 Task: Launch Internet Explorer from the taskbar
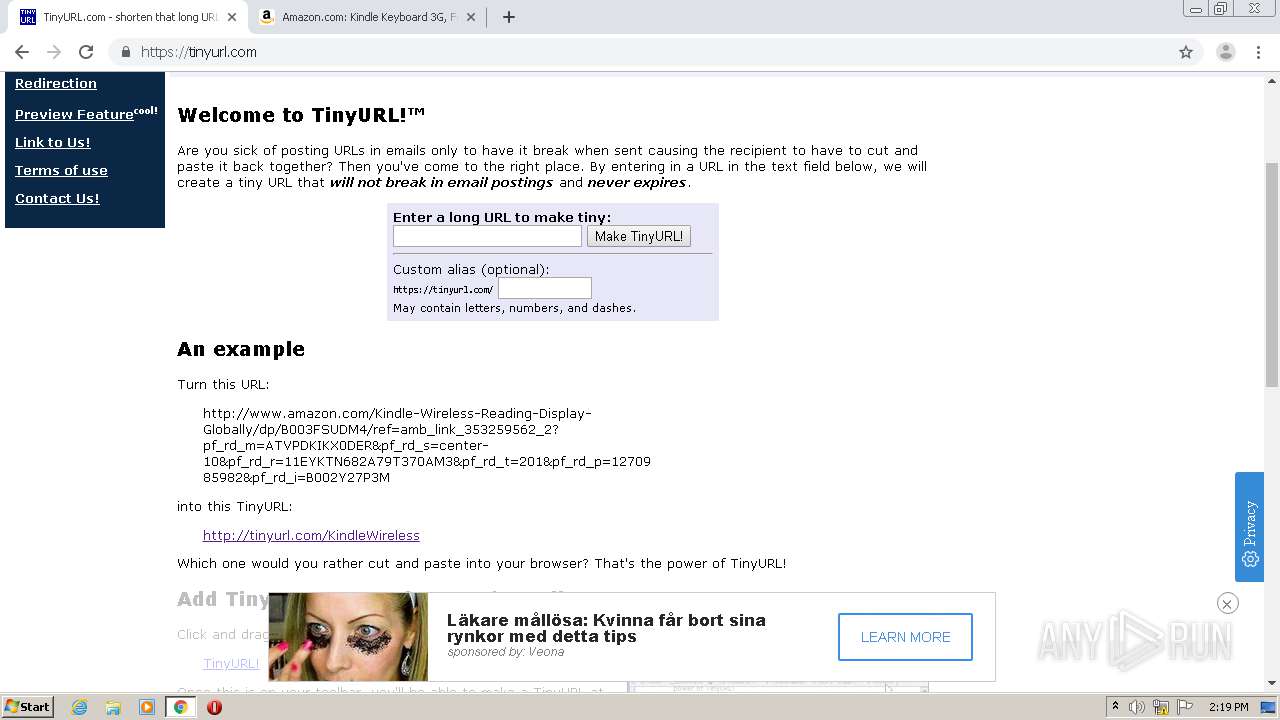tap(79, 707)
